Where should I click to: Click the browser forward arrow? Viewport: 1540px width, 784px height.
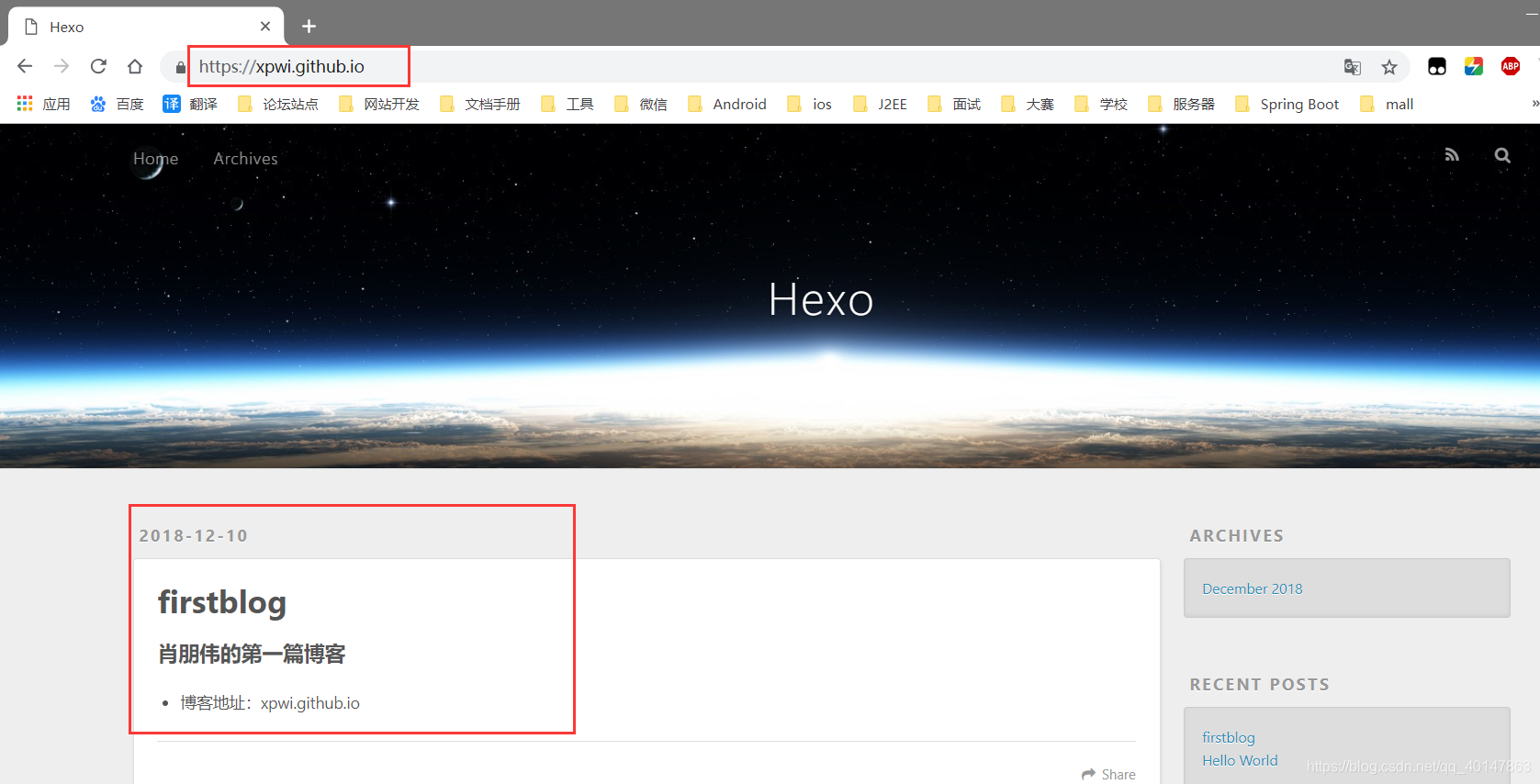tap(62, 66)
